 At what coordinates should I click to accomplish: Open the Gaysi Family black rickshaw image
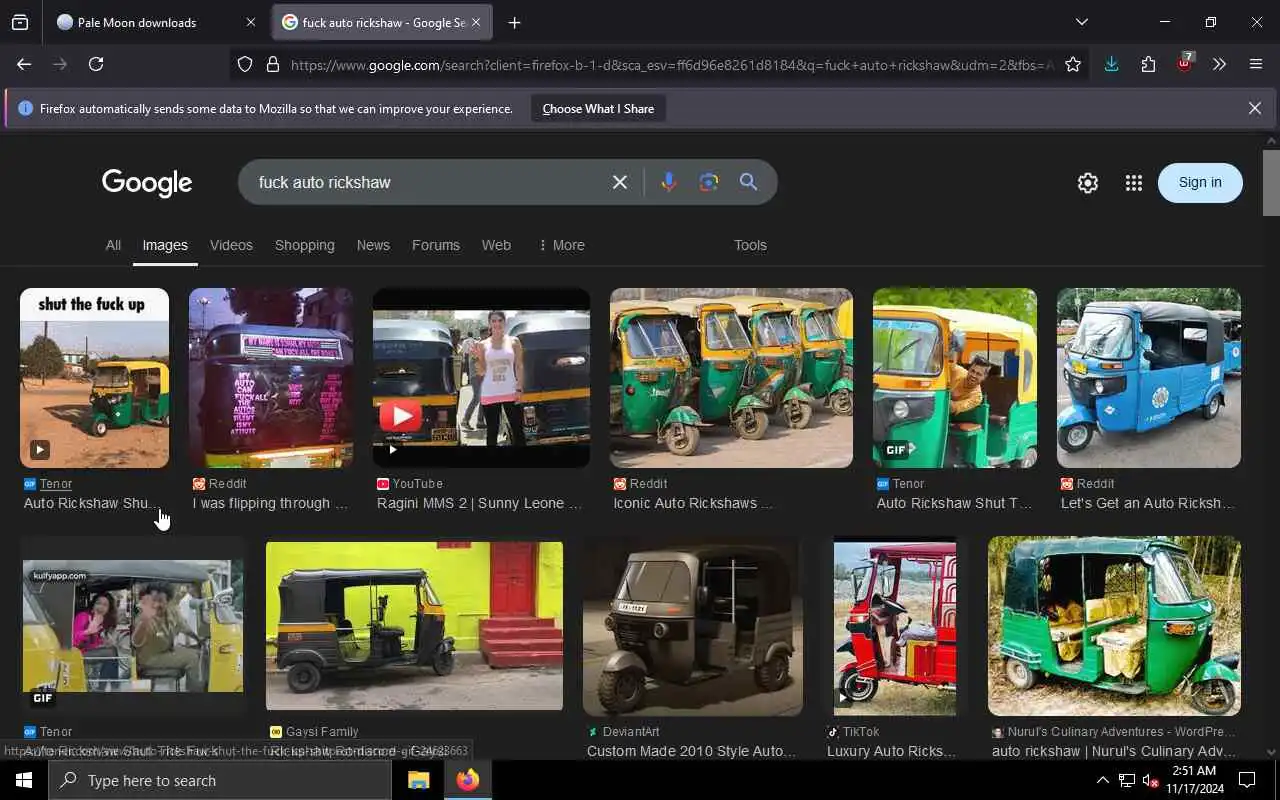(x=414, y=626)
